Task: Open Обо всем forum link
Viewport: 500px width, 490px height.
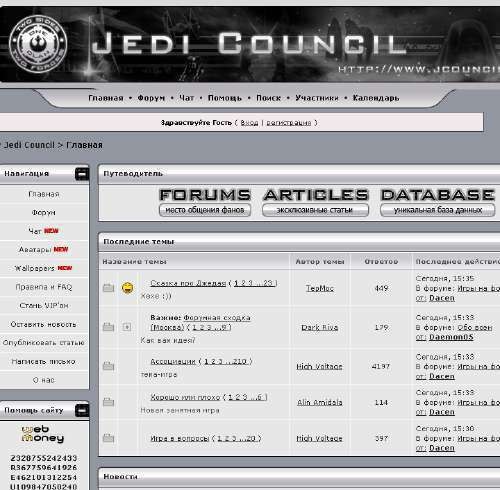Action: pos(475,327)
